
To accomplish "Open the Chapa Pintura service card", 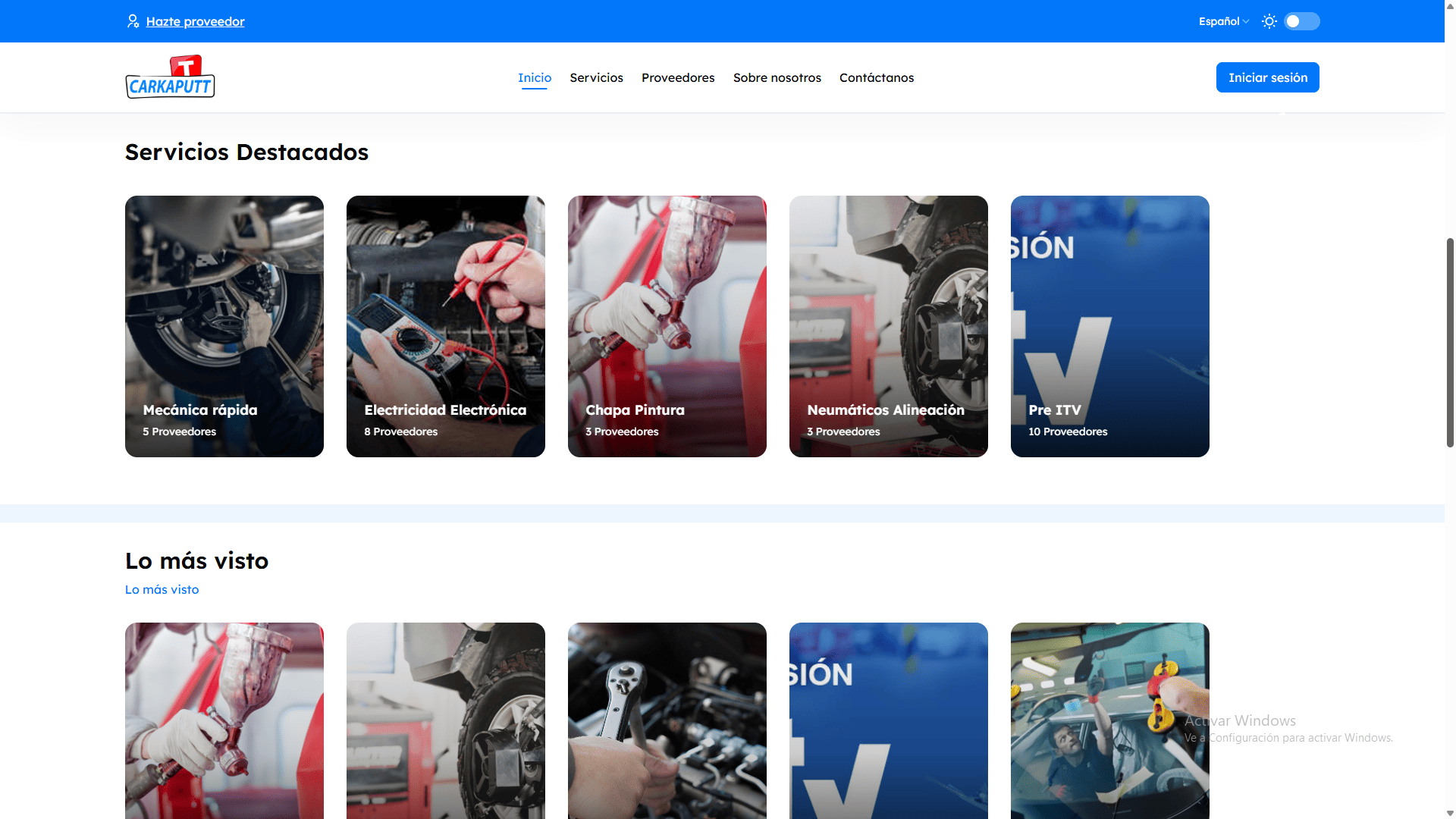I will tap(667, 326).
